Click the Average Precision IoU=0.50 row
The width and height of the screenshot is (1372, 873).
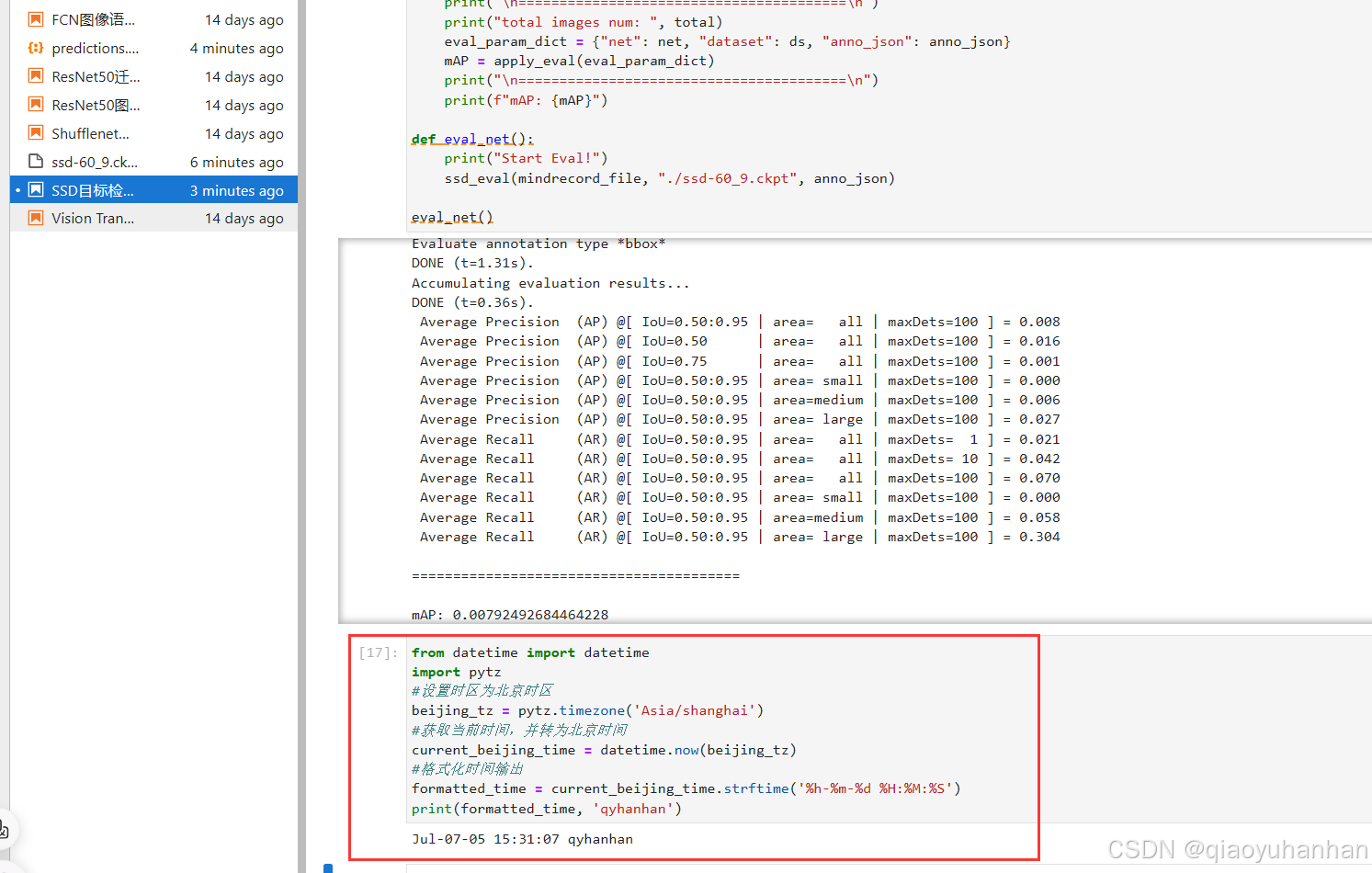tap(740, 341)
